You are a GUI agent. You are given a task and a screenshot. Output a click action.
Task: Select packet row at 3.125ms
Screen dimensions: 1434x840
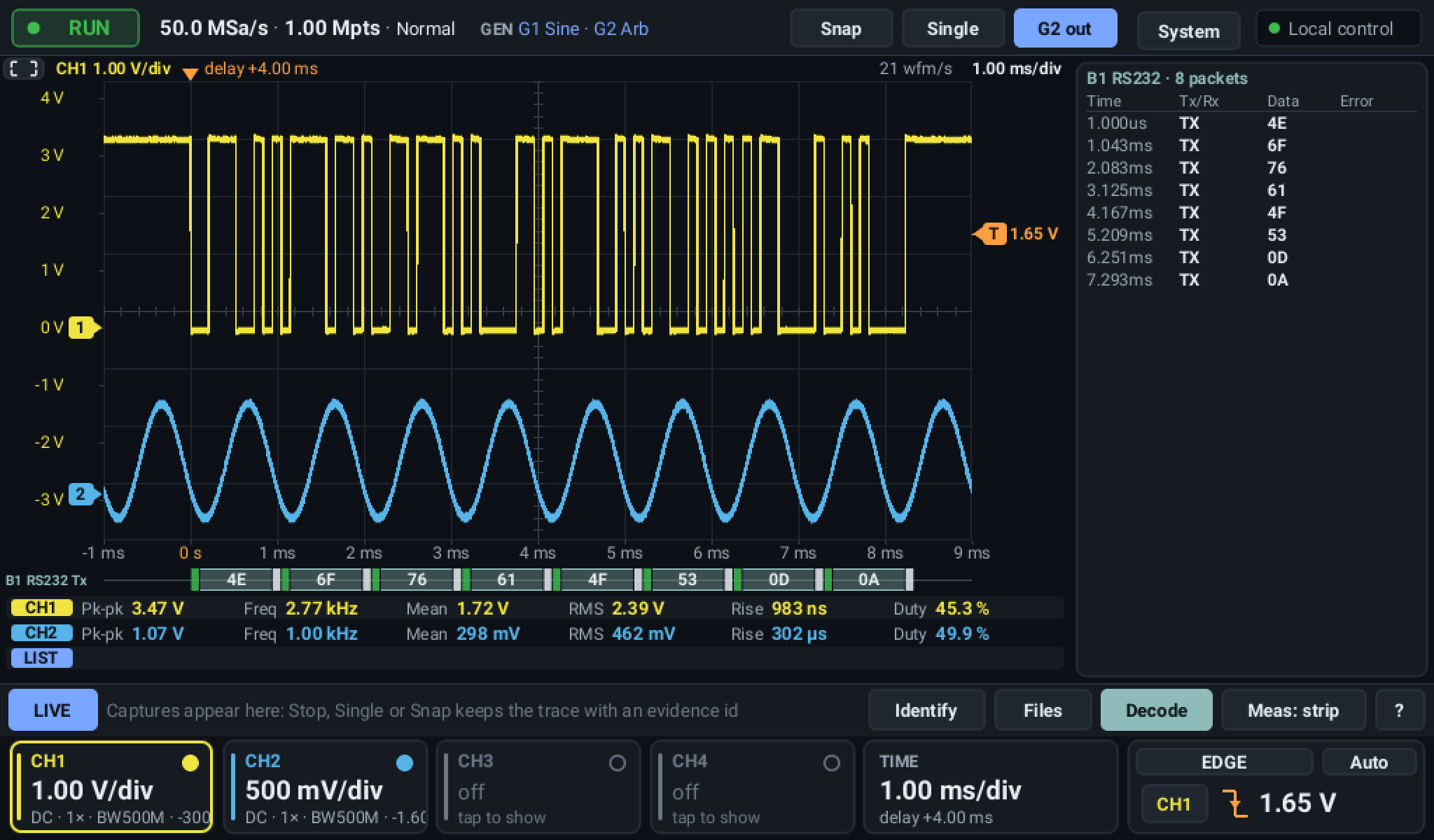(x=1251, y=190)
